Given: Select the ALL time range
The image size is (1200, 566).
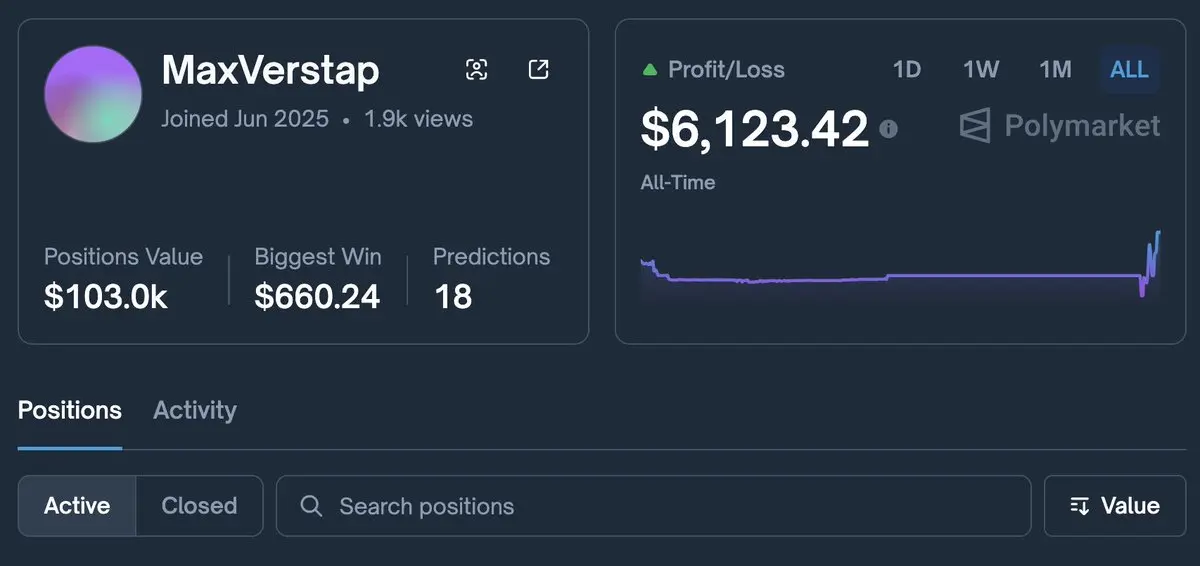Looking at the screenshot, I should point(1130,70).
